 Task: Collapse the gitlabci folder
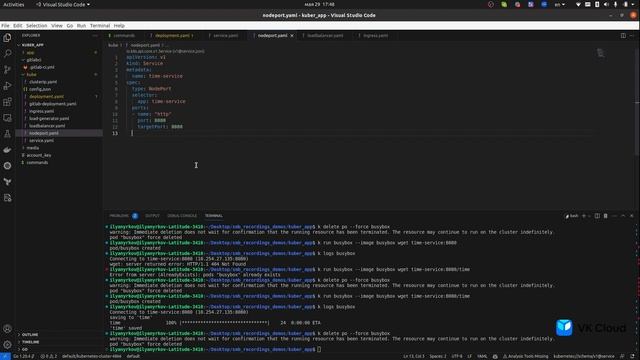(x=34, y=60)
